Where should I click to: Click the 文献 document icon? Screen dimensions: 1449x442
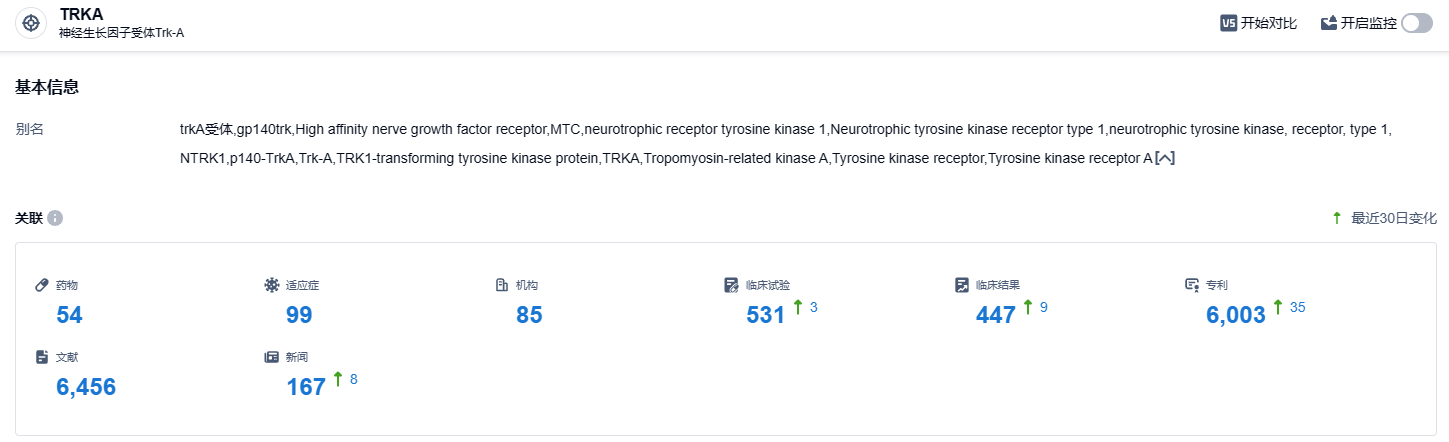coord(42,356)
